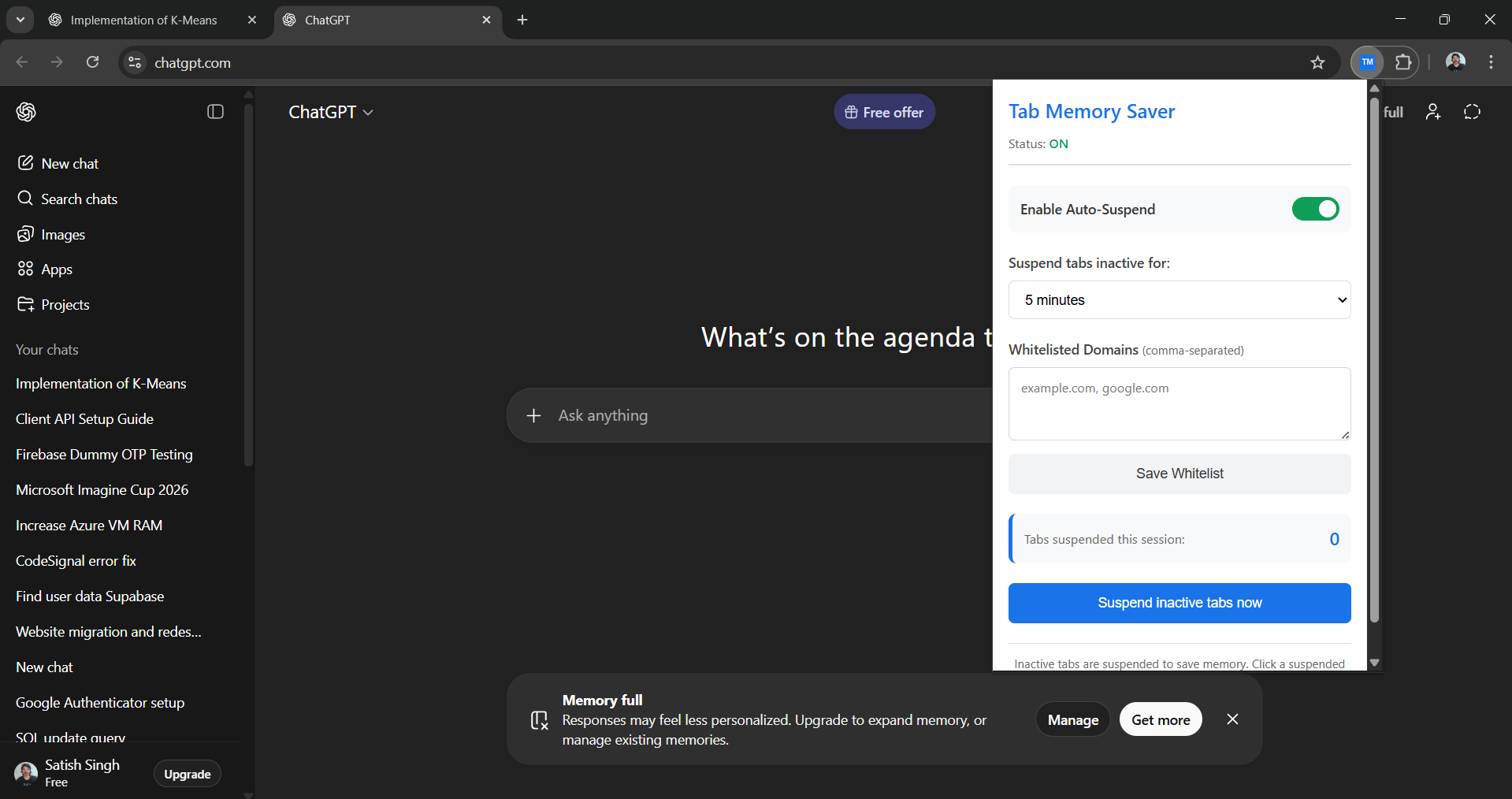
Task: Open the Chrome profile avatar
Action: pyautogui.click(x=1455, y=62)
